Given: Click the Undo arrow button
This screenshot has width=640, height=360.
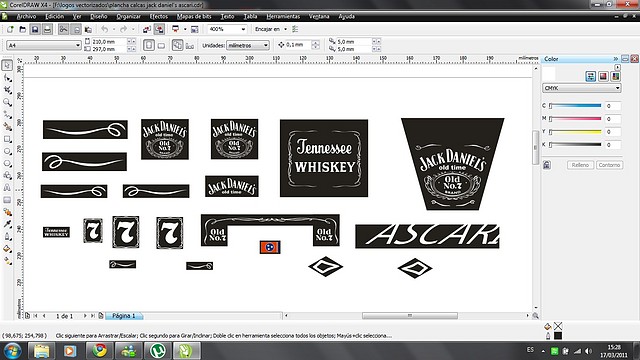Looking at the screenshot, I should [x=104, y=29].
